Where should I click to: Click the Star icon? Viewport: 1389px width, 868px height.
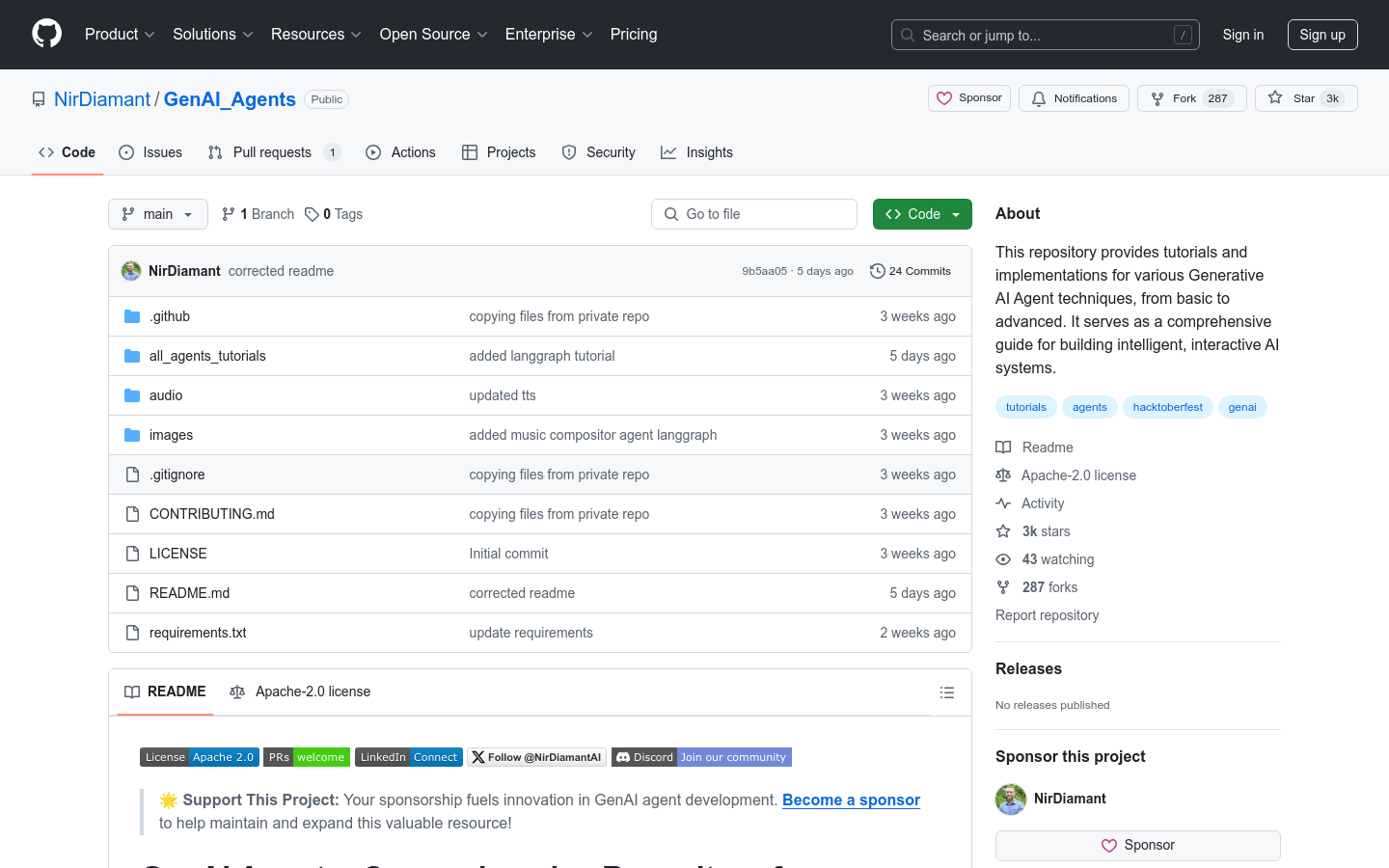(x=1275, y=97)
